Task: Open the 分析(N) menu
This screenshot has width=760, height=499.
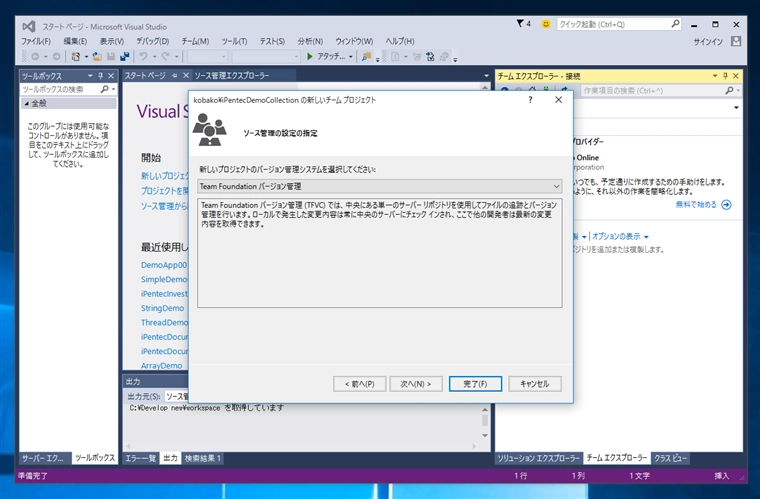Action: pyautogui.click(x=310, y=41)
